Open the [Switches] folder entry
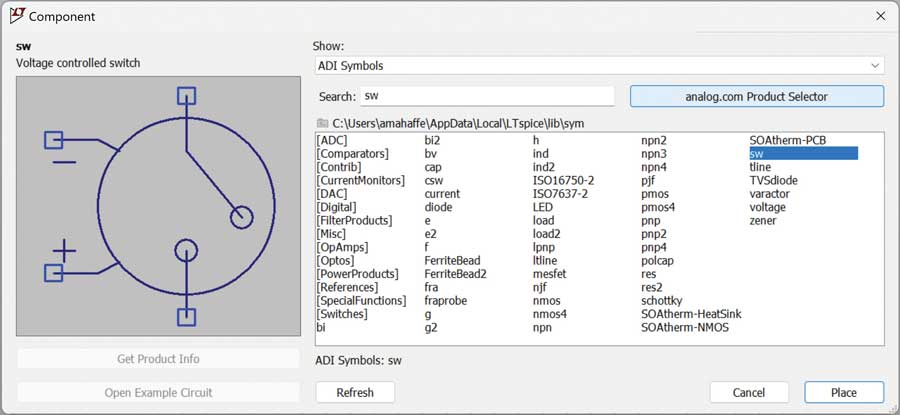This screenshot has height=415, width=900. pos(344,314)
